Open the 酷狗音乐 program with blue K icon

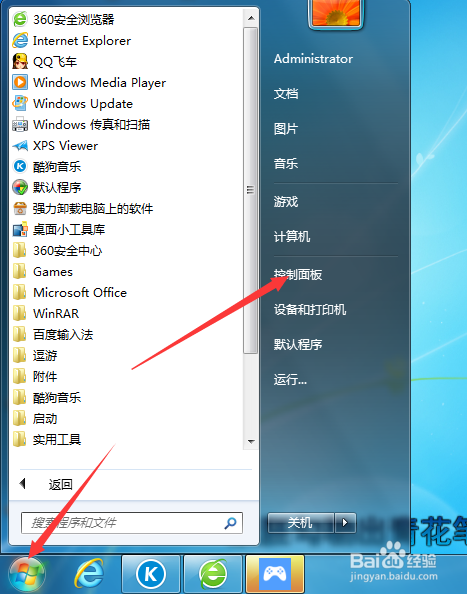(20, 166)
